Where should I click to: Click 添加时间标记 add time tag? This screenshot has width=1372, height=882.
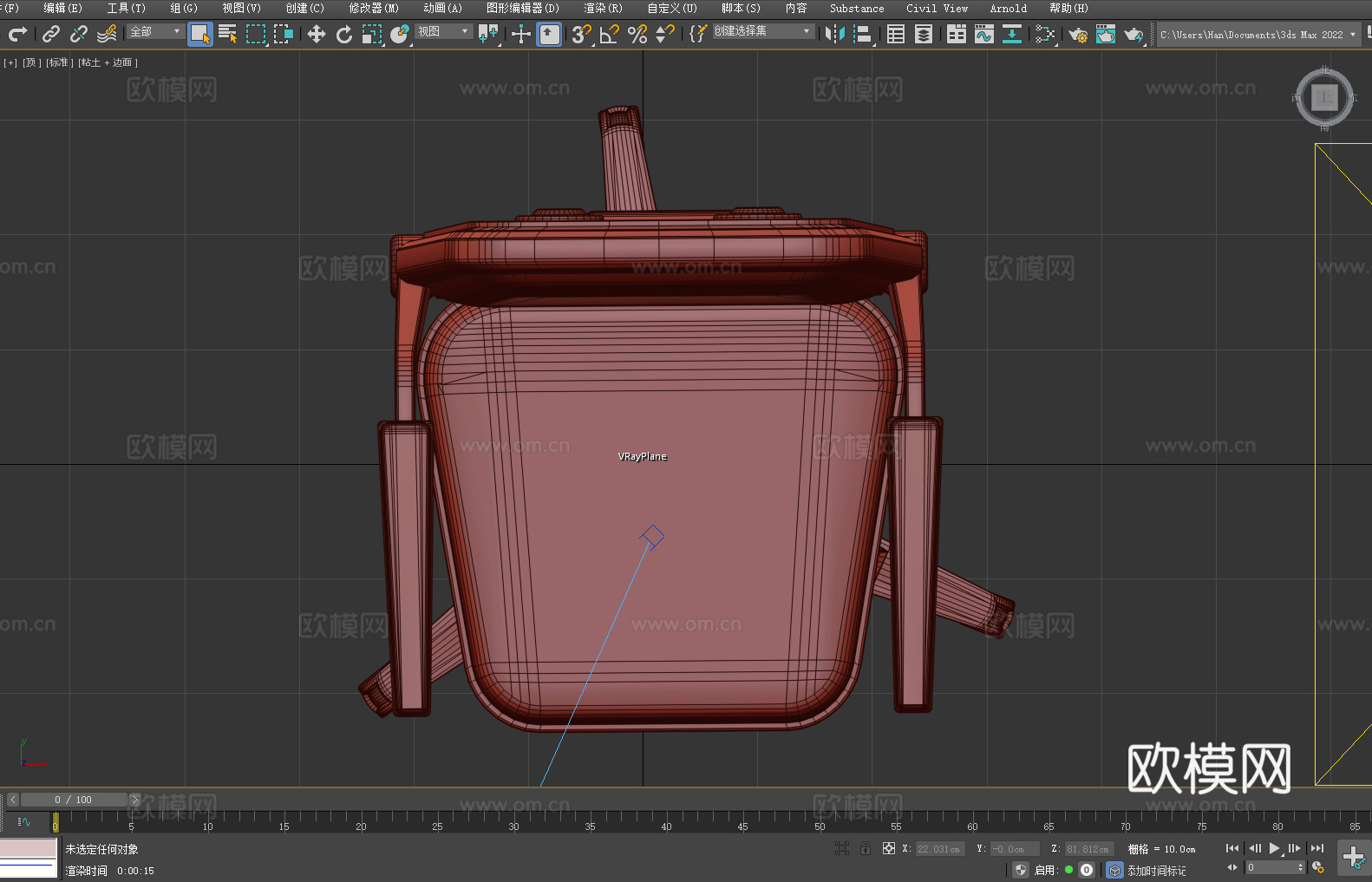click(x=1156, y=870)
